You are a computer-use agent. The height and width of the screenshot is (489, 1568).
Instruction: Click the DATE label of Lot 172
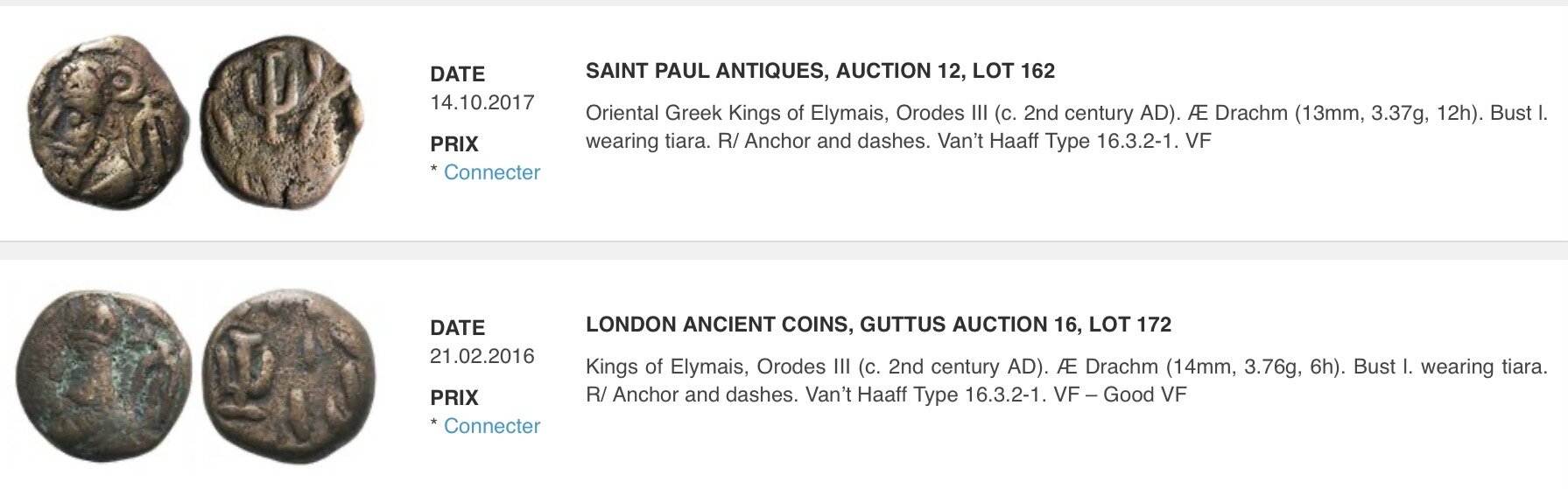[457, 328]
